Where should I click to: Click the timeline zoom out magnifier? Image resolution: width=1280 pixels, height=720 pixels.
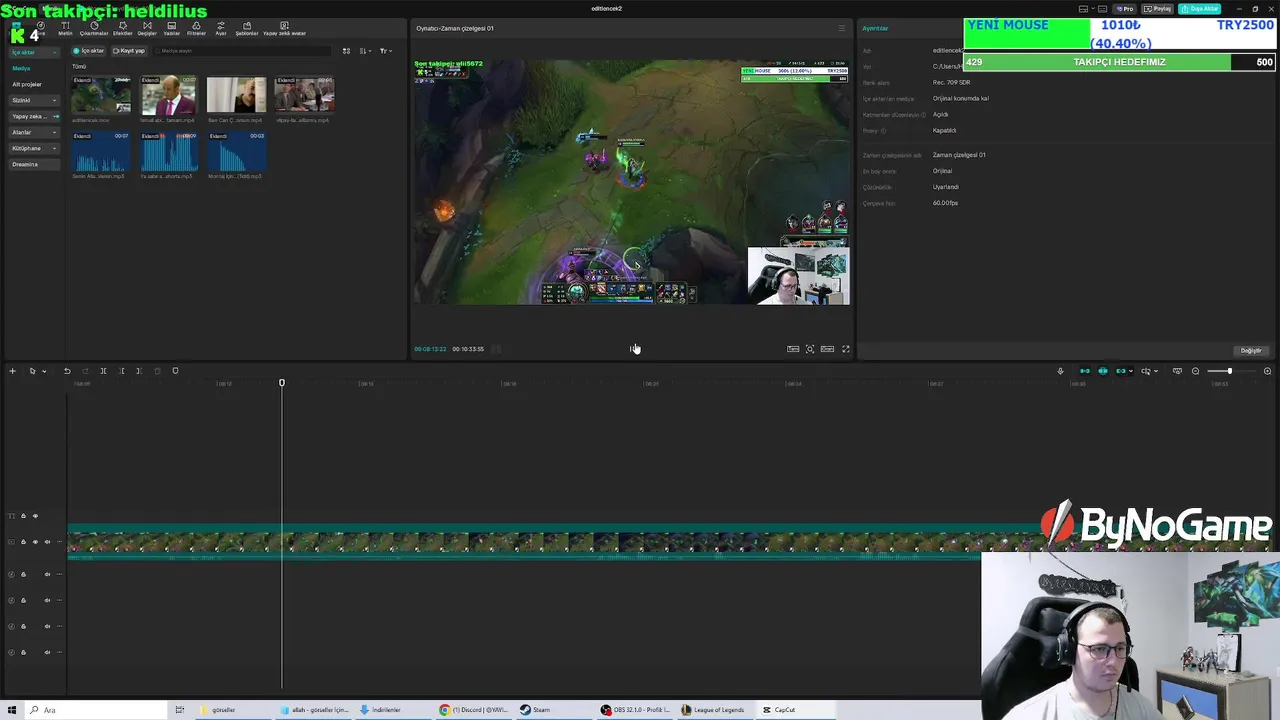coord(1195,371)
